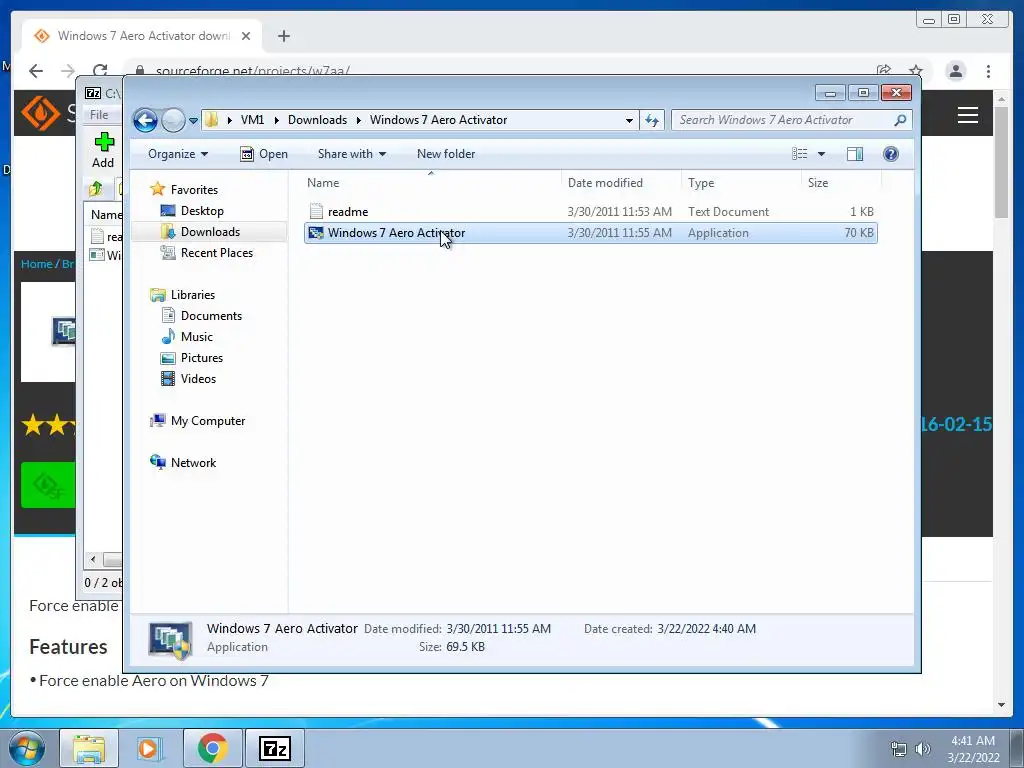Open Desktop in Favorites
Viewport: 1024px width, 768px height.
point(202,211)
